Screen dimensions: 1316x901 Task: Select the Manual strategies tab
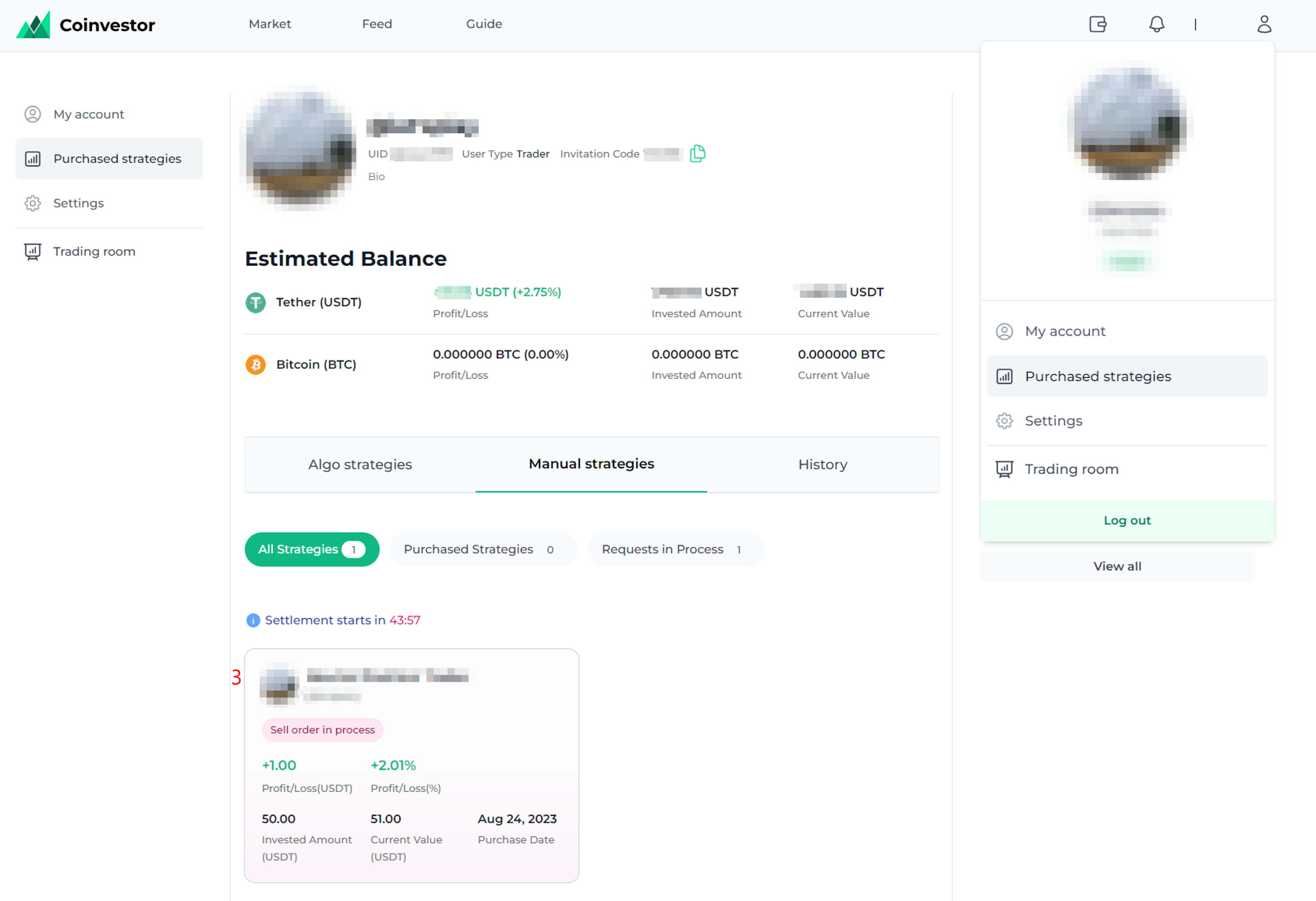[x=591, y=464]
